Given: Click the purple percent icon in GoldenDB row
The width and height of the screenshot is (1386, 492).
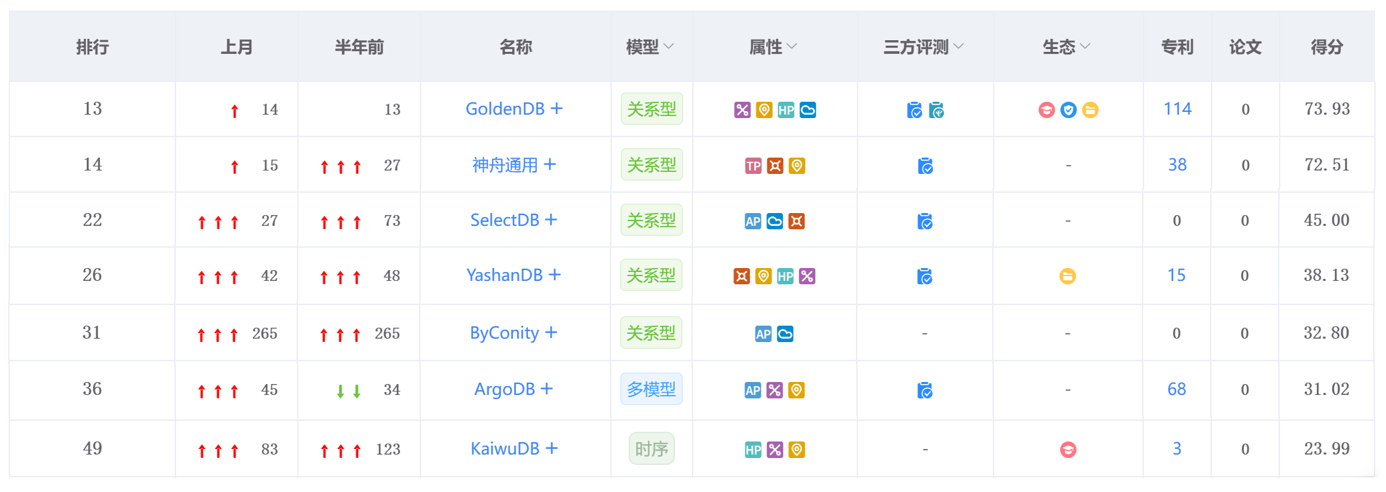Looking at the screenshot, I should coord(742,110).
